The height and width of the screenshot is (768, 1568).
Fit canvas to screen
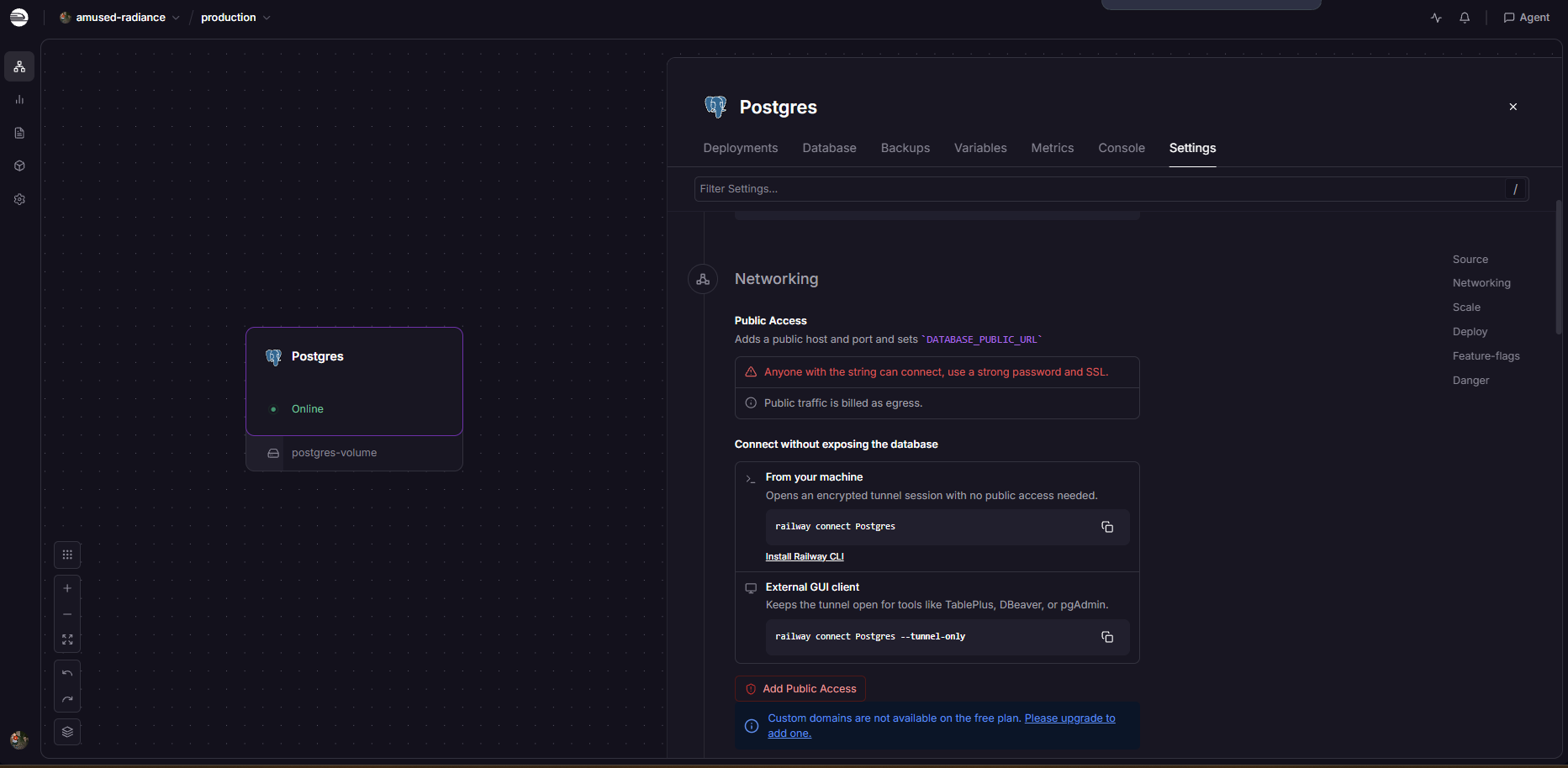tap(67, 639)
